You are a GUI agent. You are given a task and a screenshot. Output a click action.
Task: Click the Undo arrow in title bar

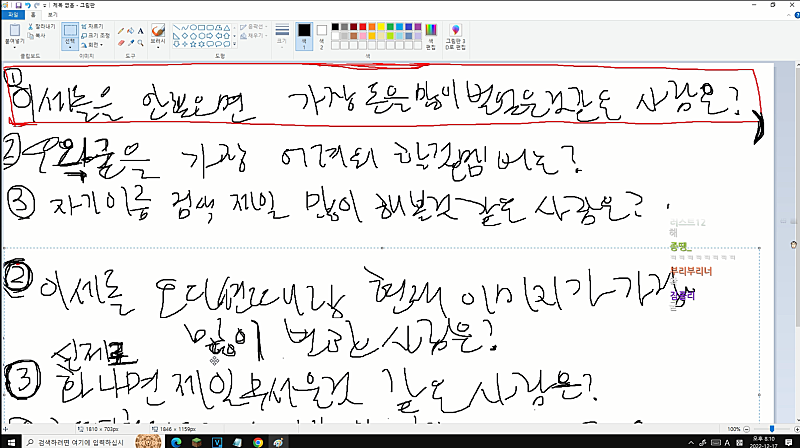[x=28, y=5]
